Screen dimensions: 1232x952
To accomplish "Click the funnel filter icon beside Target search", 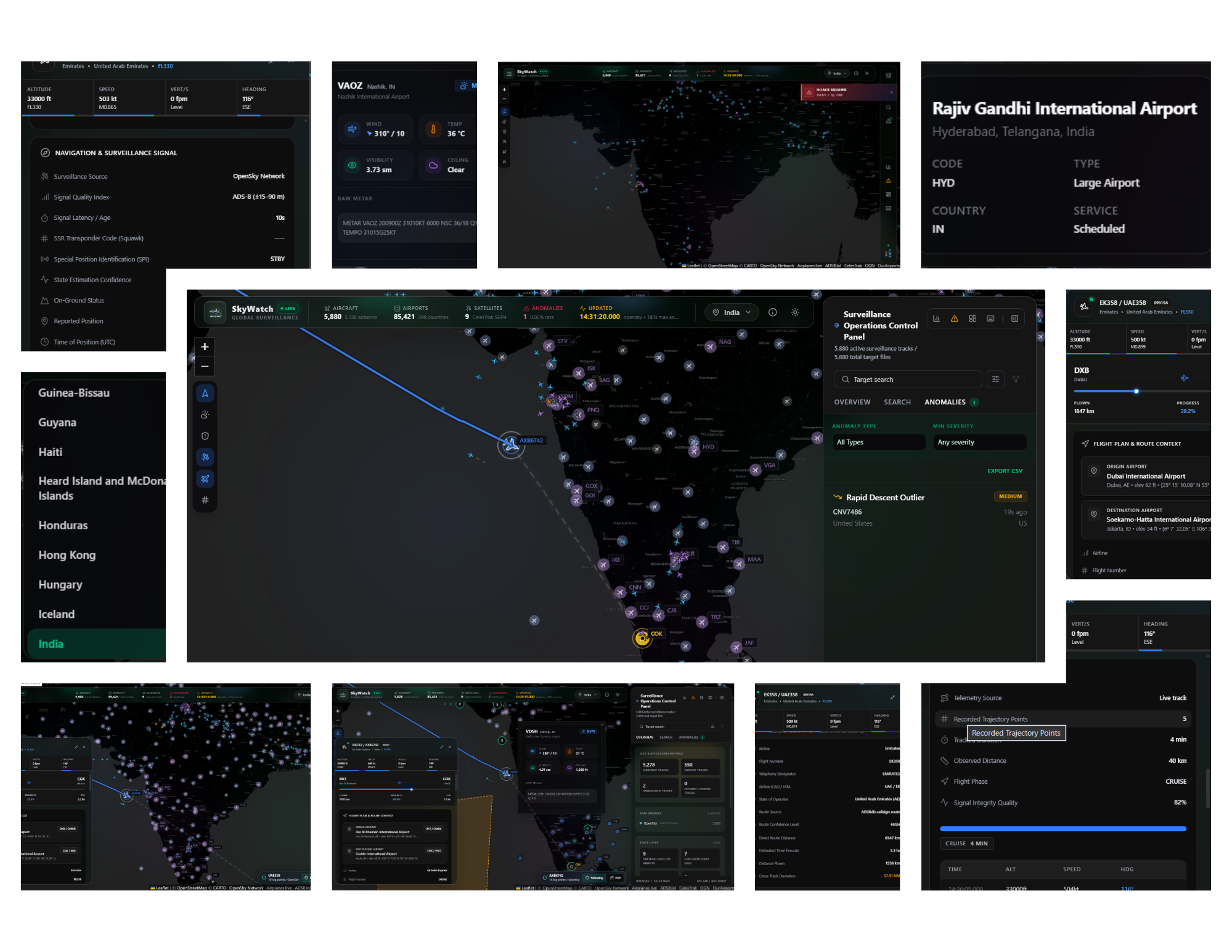I will click(x=1016, y=380).
